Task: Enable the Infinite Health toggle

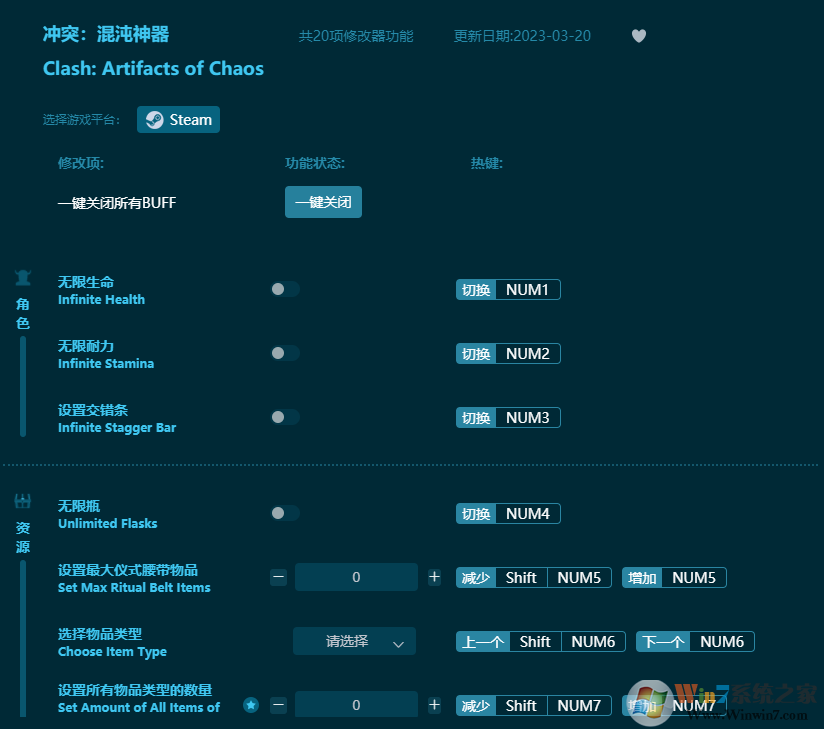Action: 284,289
